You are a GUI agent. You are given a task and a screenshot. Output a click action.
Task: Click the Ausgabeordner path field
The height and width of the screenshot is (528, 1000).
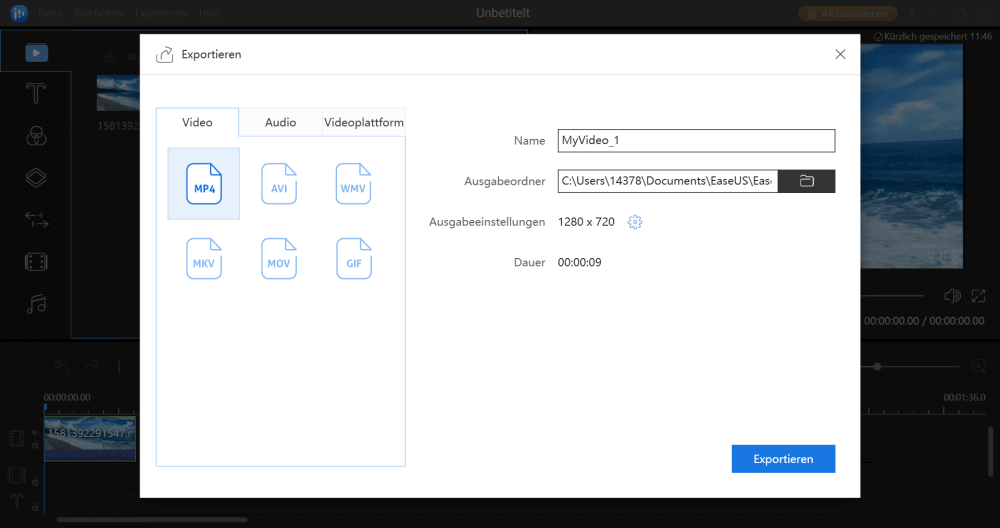tap(666, 181)
